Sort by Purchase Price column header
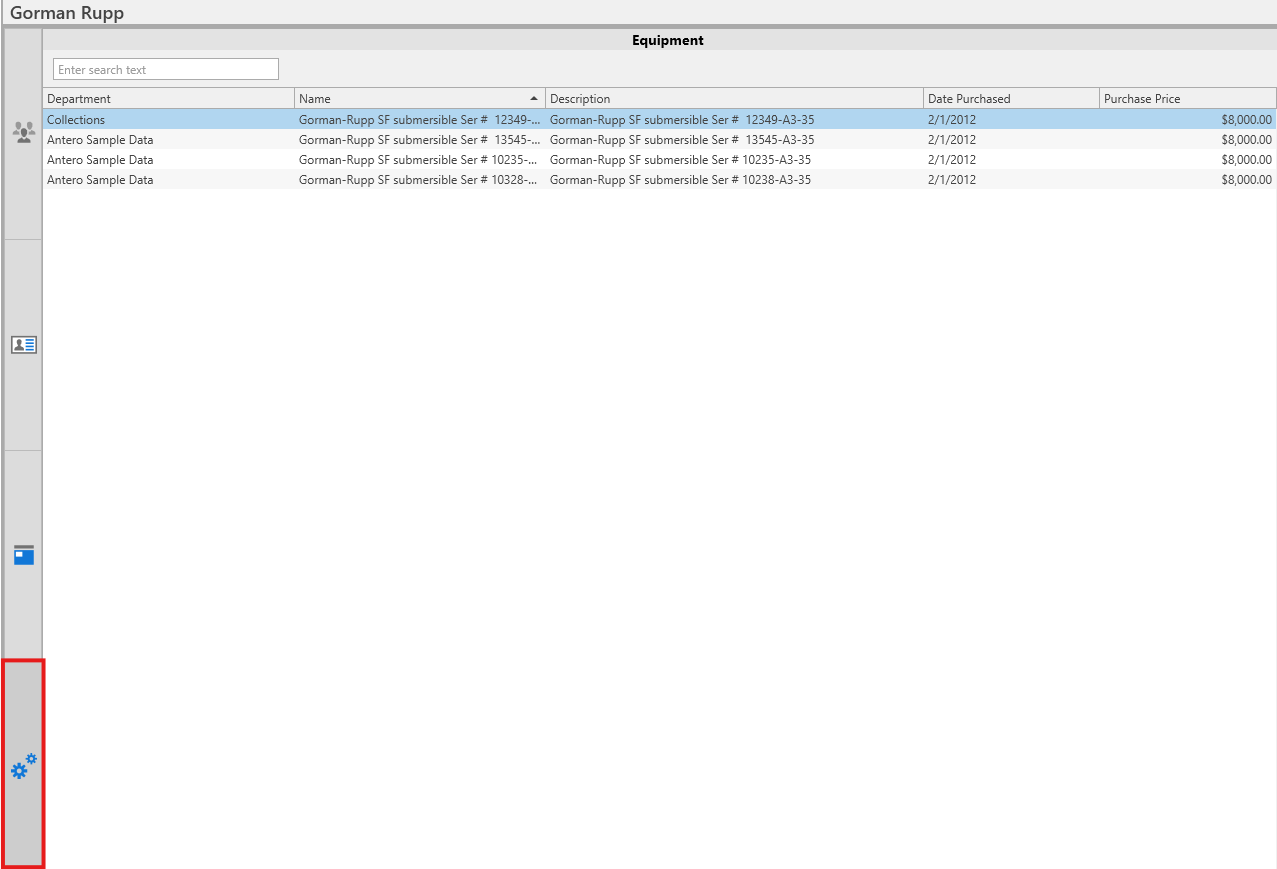Image resolution: width=1277 pixels, height=869 pixels. click(x=1187, y=99)
